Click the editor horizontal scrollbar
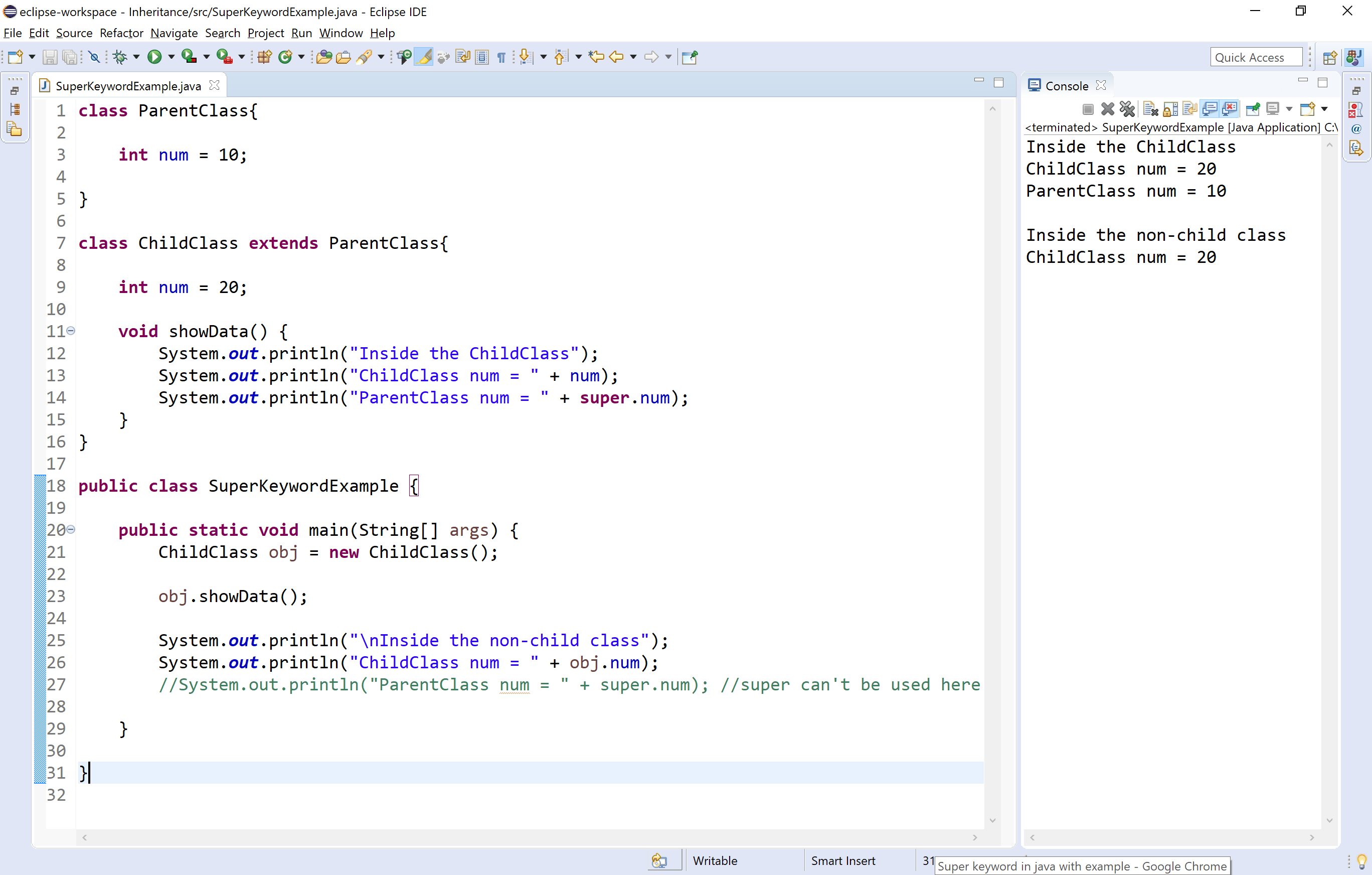1372x875 pixels. (530, 837)
